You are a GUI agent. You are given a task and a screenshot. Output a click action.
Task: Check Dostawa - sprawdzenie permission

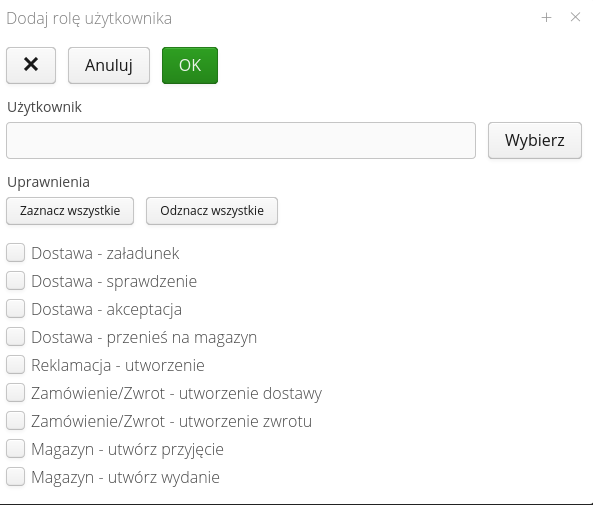[16, 281]
